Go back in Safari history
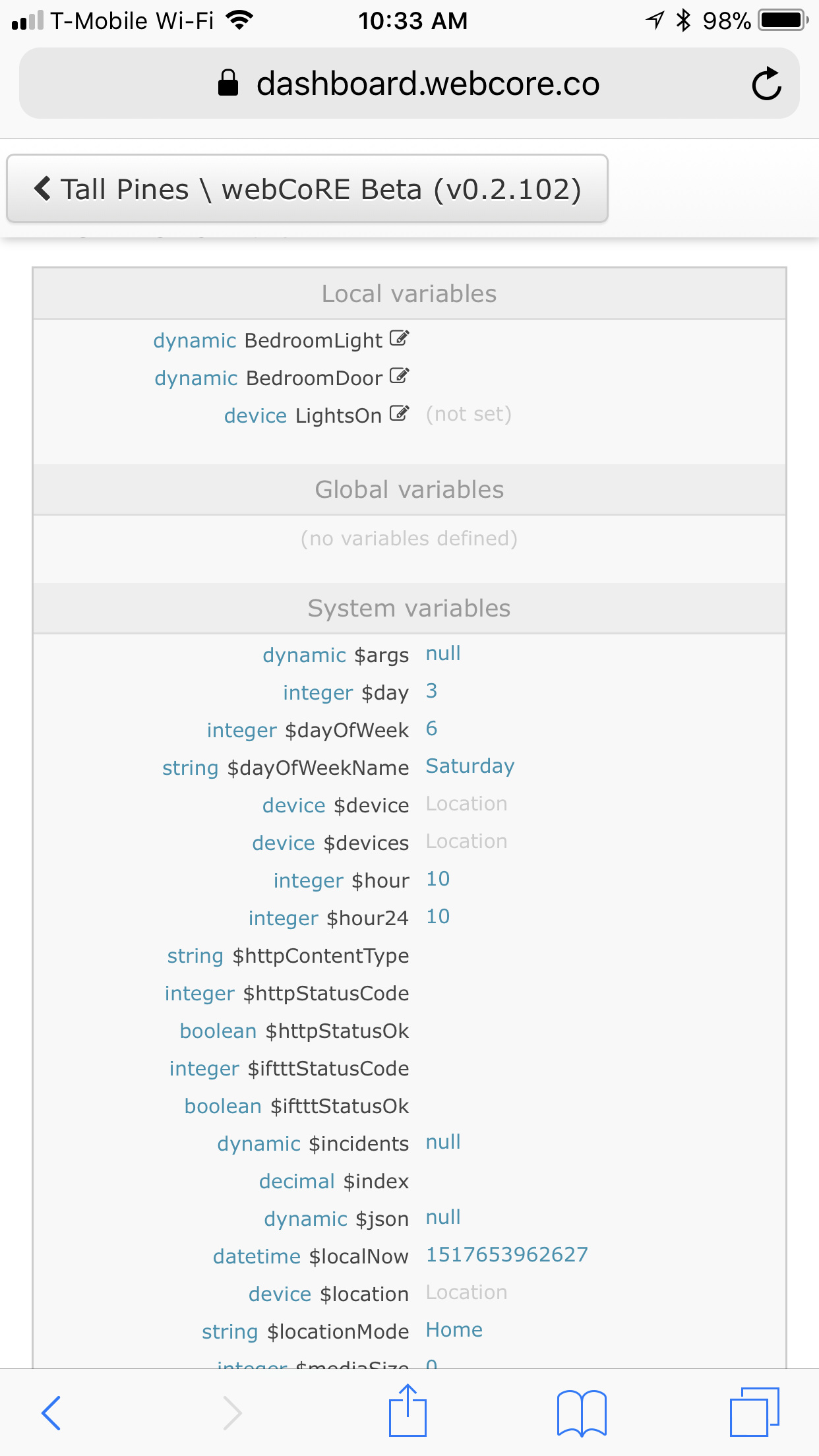This screenshot has width=819, height=1456. tap(51, 1412)
